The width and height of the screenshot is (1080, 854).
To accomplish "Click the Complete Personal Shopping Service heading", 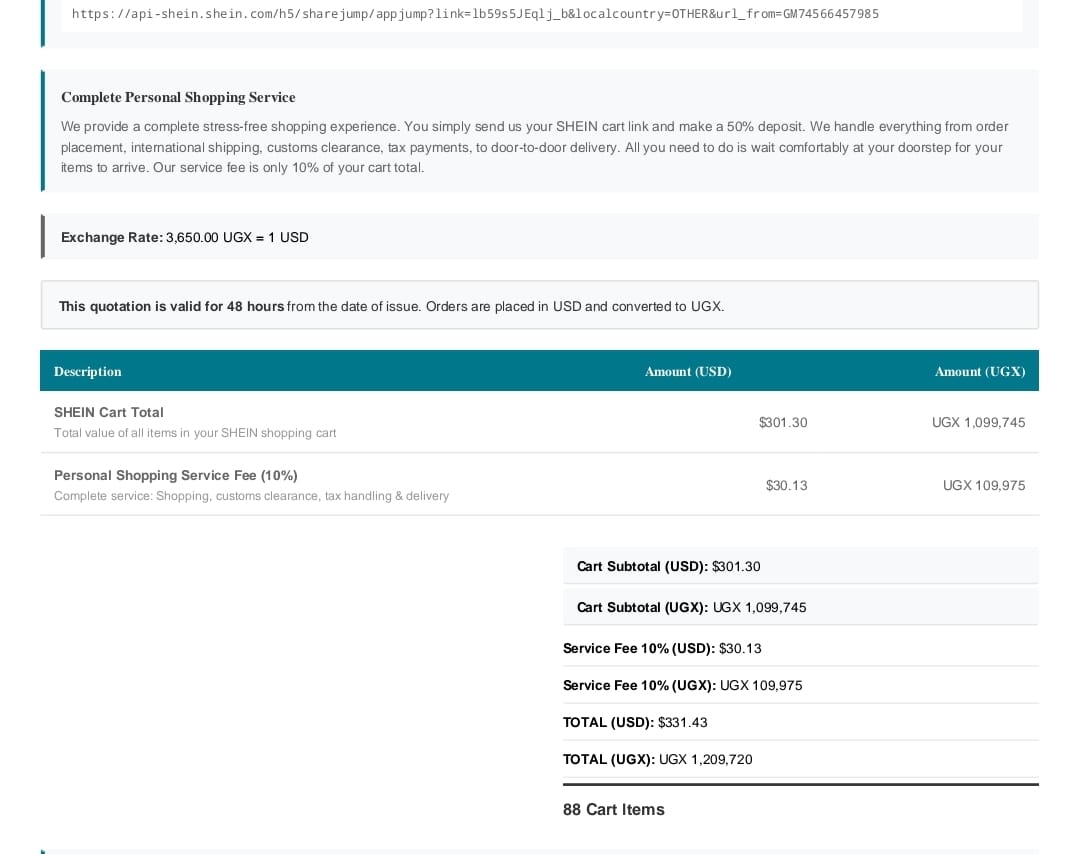I will click(178, 97).
